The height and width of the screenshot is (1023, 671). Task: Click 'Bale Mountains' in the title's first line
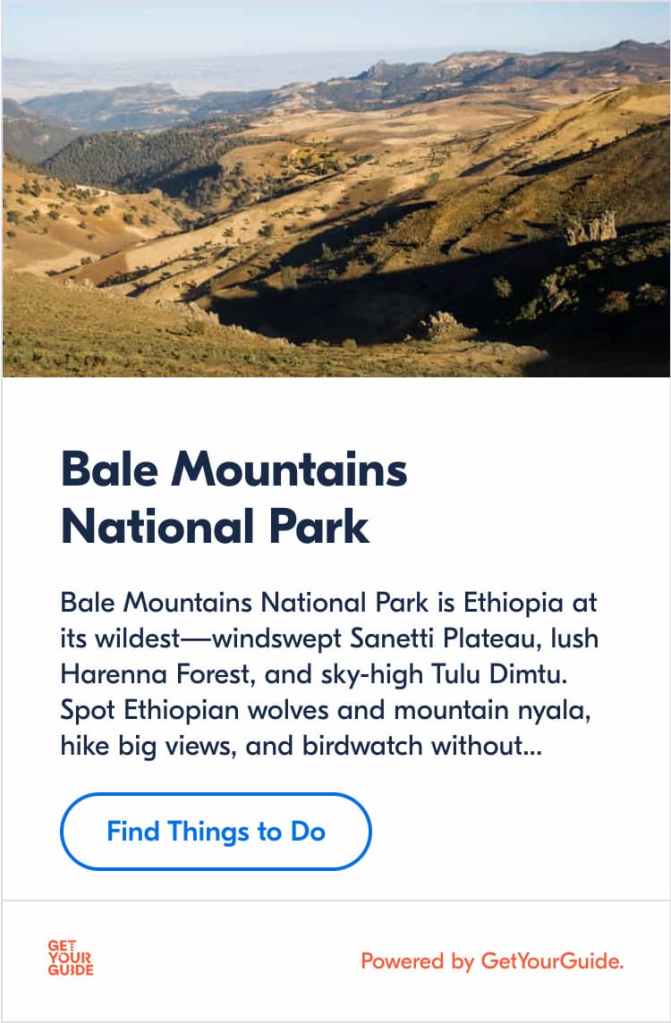pos(235,468)
